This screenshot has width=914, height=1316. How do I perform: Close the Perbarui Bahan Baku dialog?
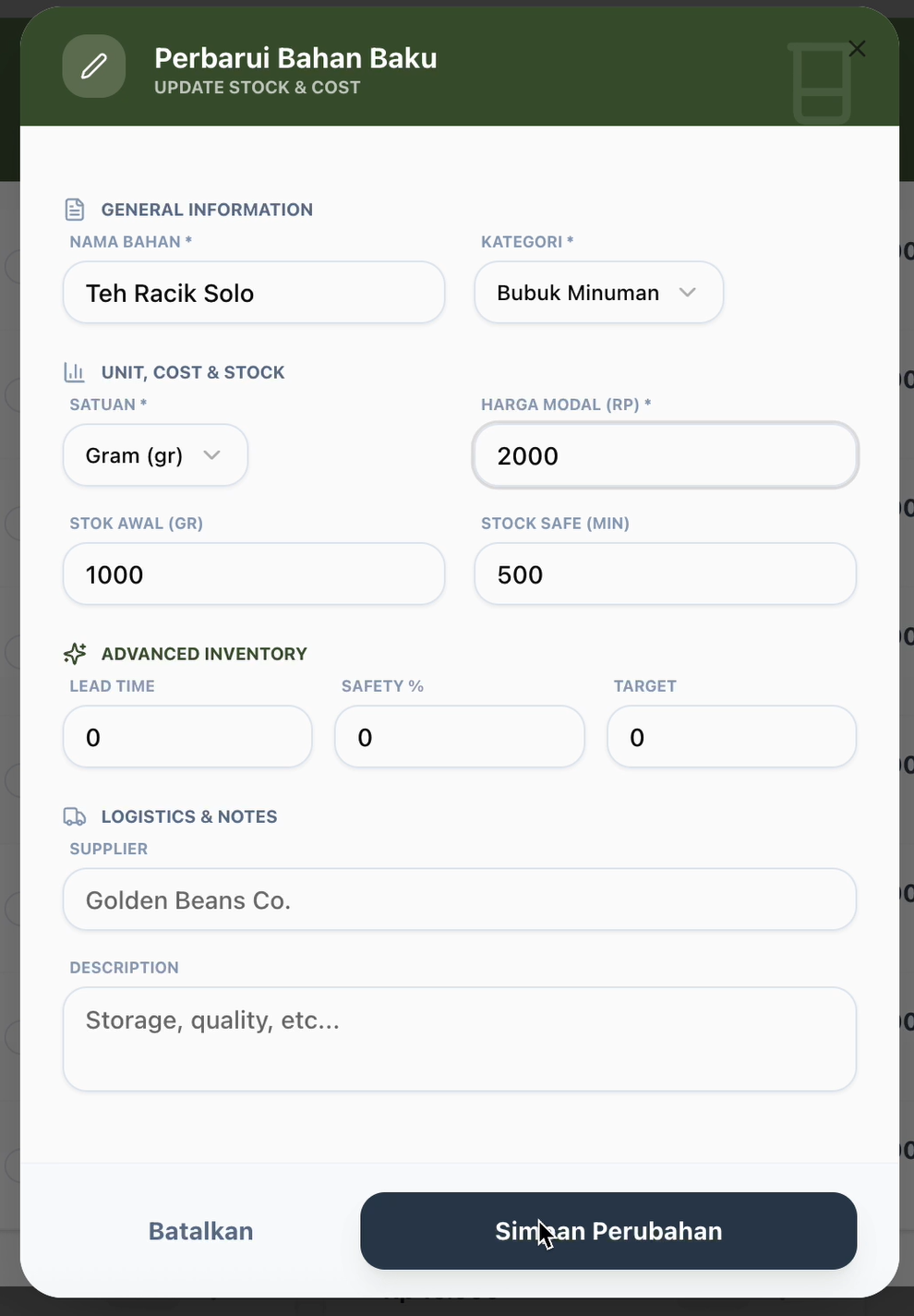(x=857, y=49)
